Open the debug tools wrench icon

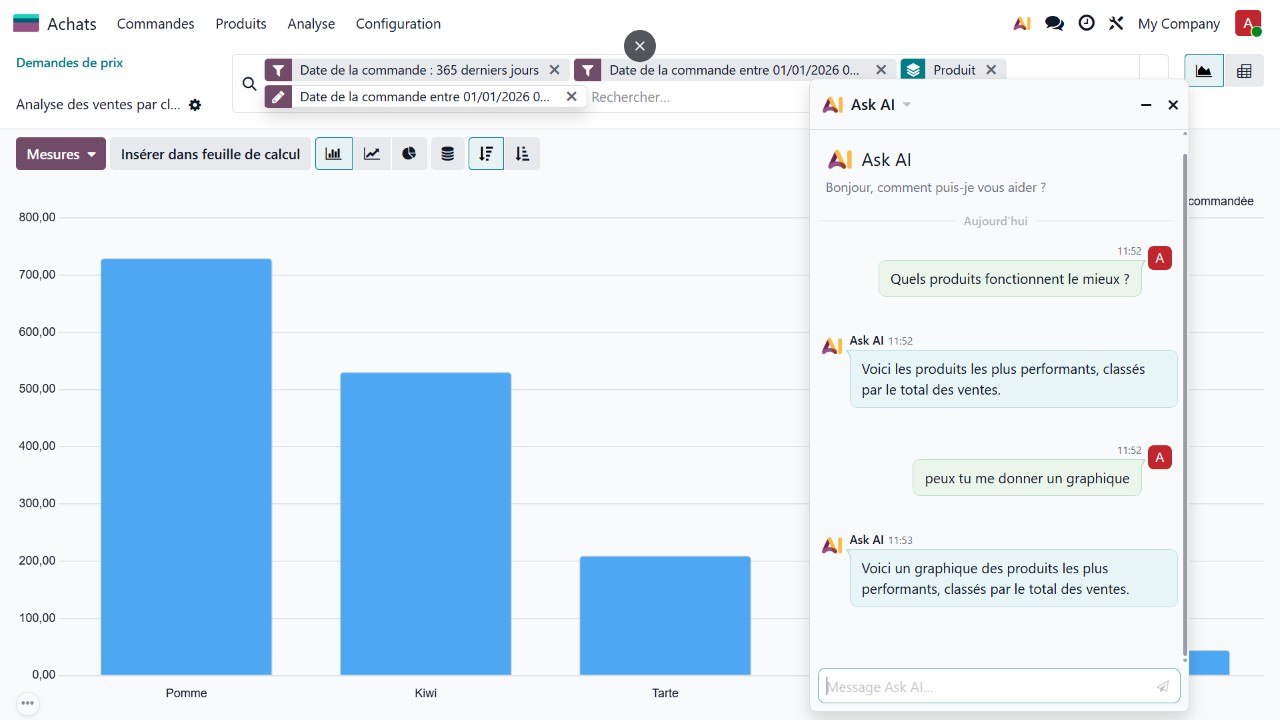click(x=1117, y=24)
